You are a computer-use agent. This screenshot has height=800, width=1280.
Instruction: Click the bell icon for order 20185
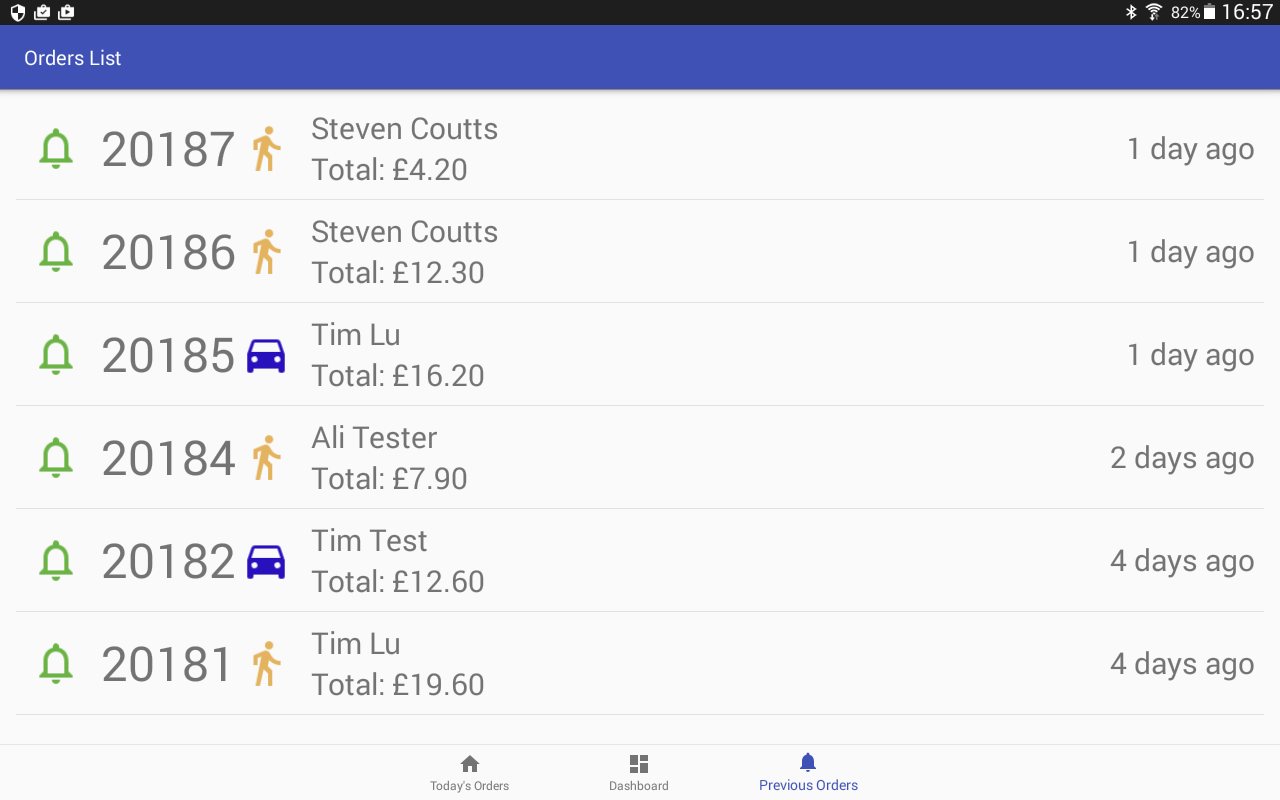(x=56, y=355)
